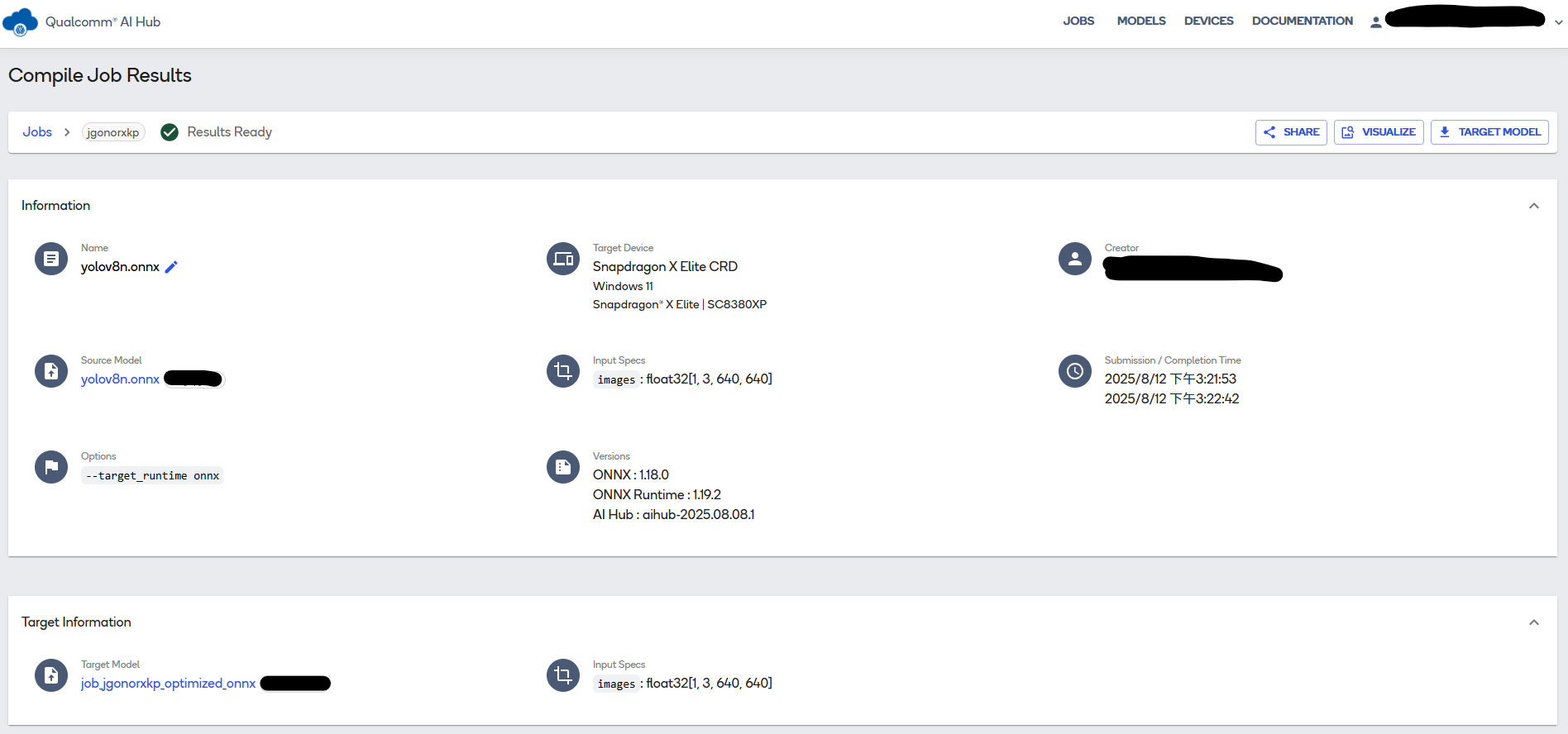Collapse the Information section

point(1533,206)
